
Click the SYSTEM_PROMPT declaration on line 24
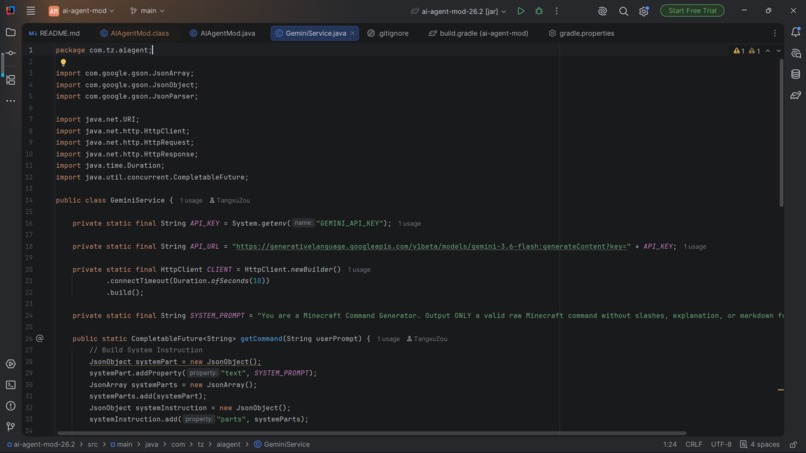pyautogui.click(x=217, y=316)
